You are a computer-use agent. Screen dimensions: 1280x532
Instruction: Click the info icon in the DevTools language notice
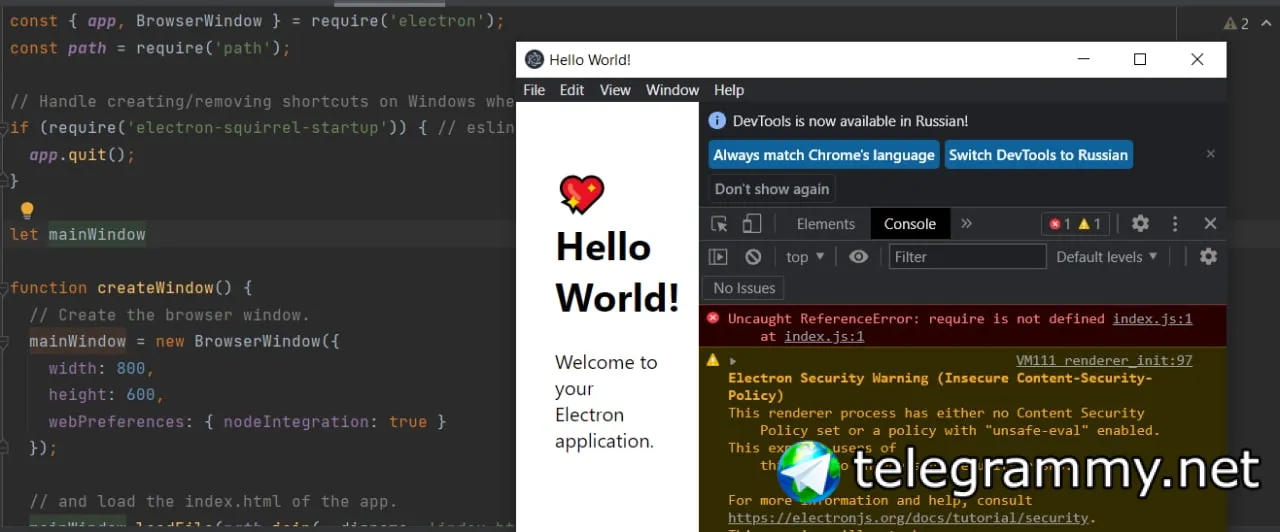717,121
